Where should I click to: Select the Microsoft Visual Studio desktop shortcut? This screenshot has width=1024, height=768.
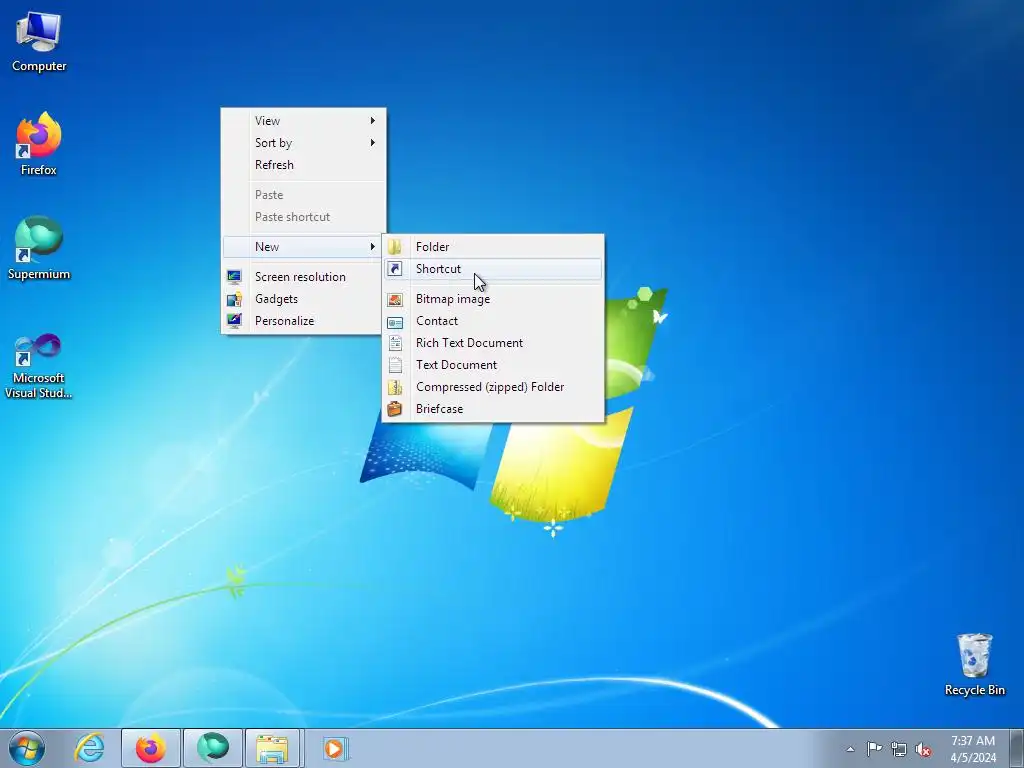tap(39, 366)
